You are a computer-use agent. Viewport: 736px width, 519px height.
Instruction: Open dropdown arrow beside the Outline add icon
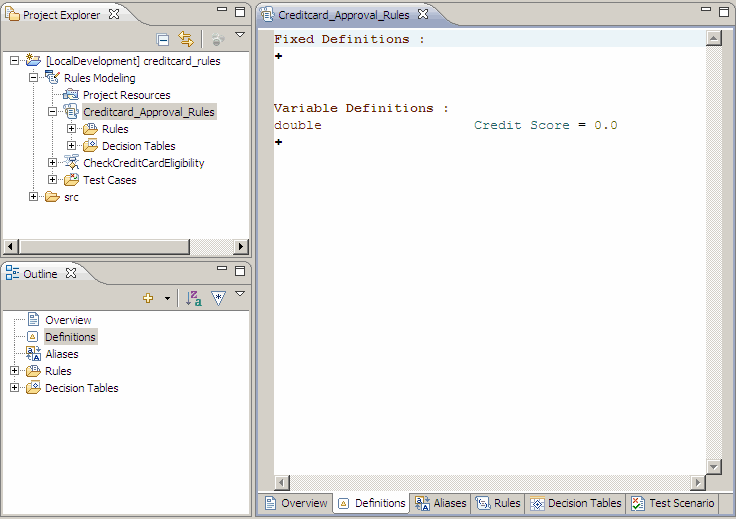click(167, 298)
